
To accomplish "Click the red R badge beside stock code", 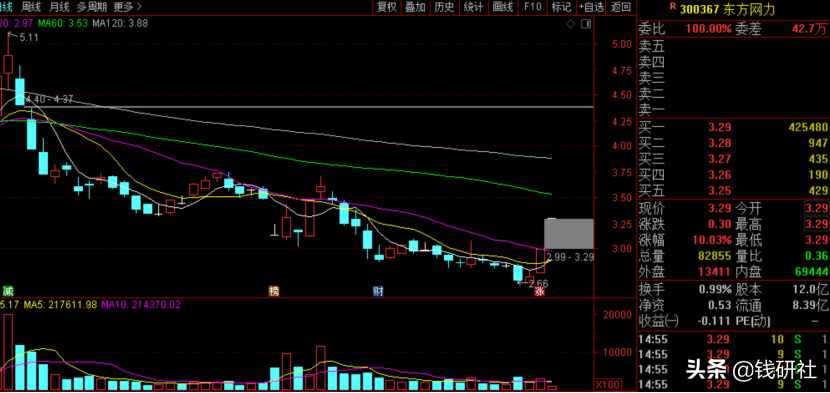I will click(672, 6).
